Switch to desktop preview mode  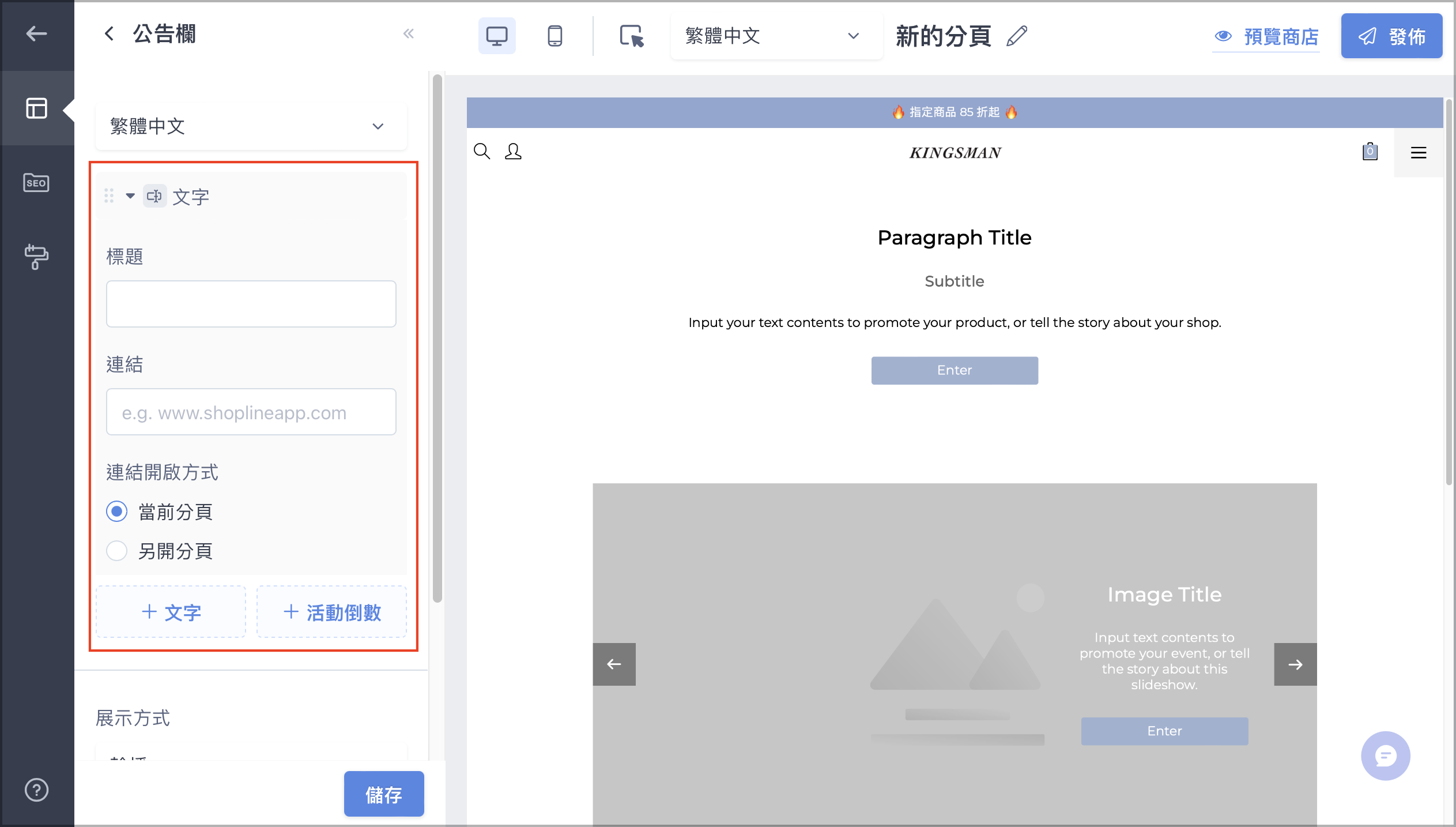tap(497, 36)
